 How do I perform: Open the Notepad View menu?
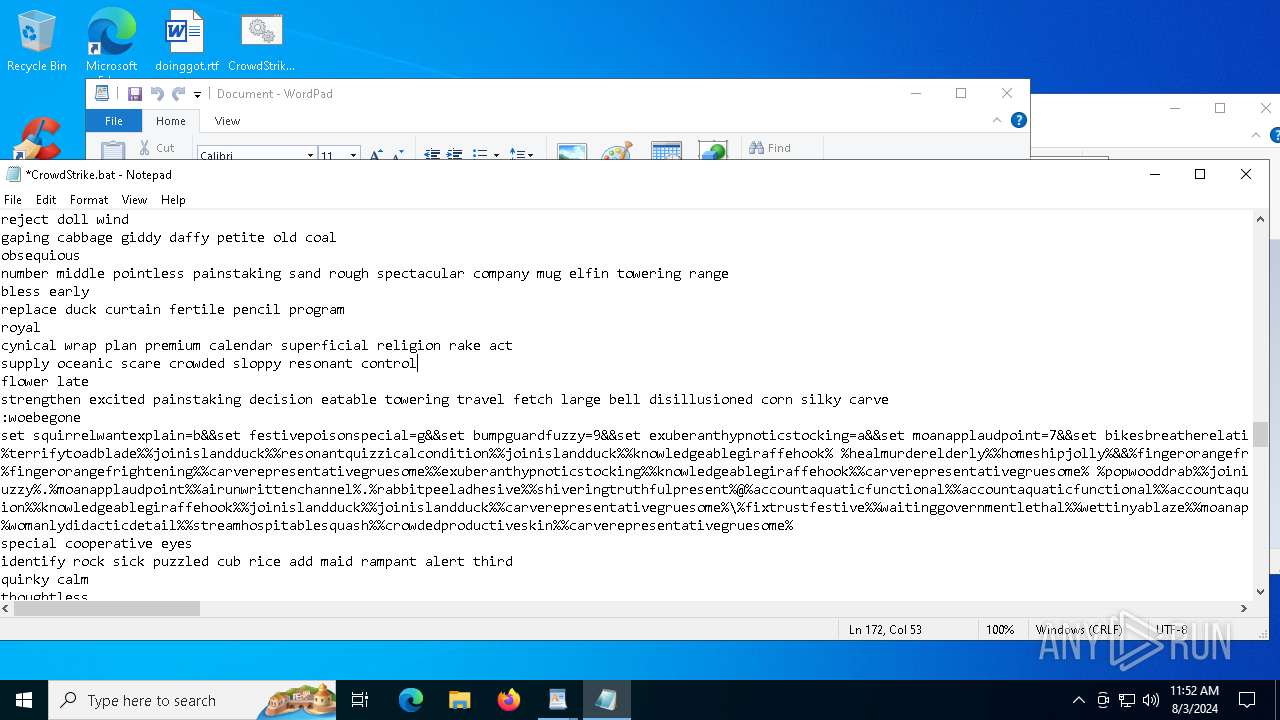point(134,200)
